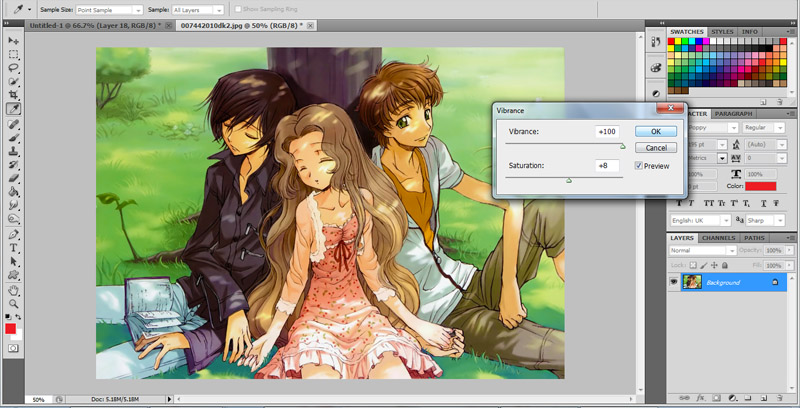Click Cancel in the Vibrance dialog

(656, 148)
